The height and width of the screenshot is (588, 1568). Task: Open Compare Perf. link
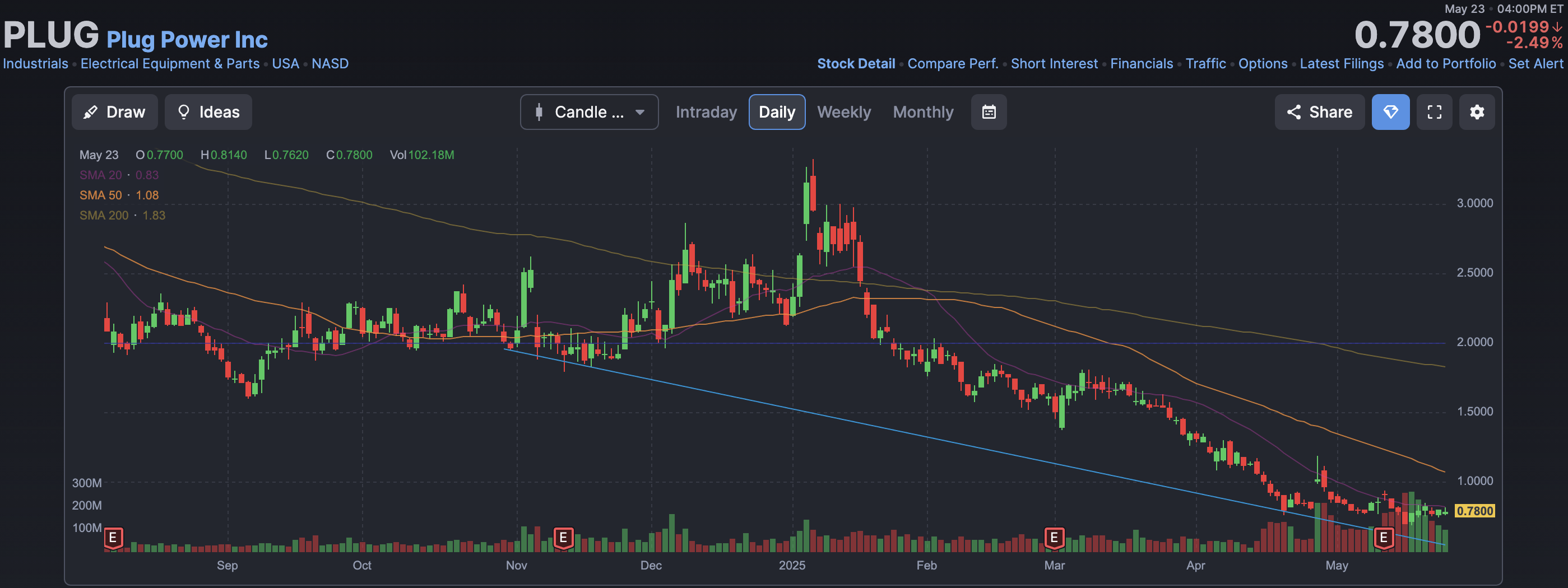(x=953, y=64)
